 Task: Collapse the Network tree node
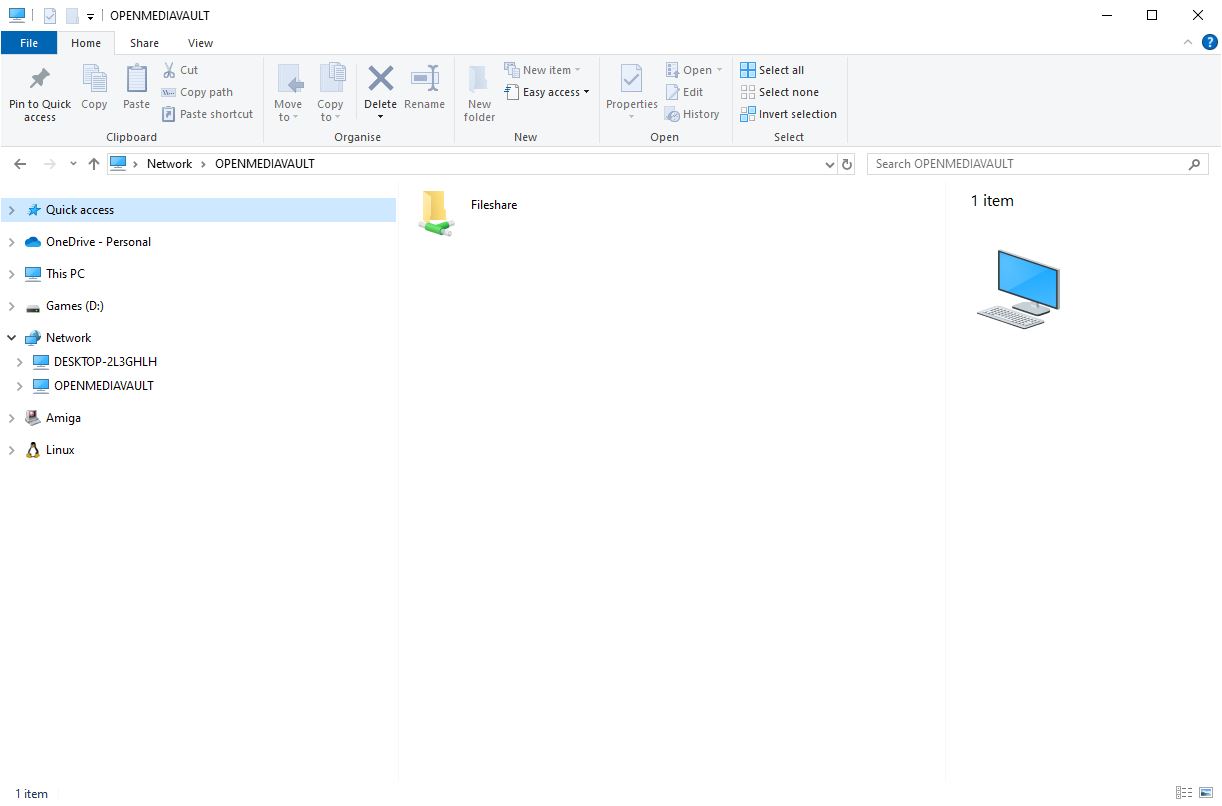[12, 338]
